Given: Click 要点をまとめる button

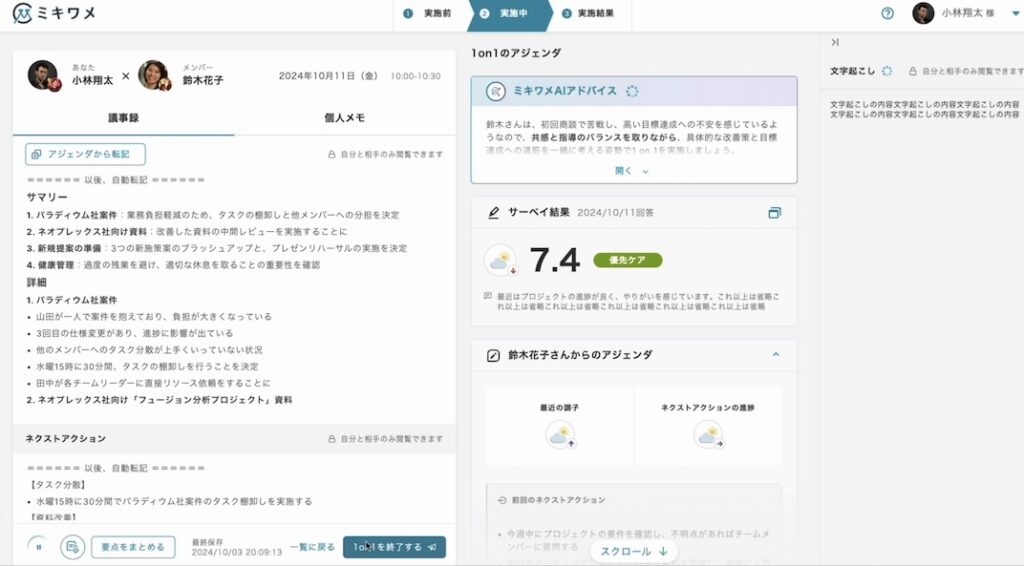Looking at the screenshot, I should point(133,547).
